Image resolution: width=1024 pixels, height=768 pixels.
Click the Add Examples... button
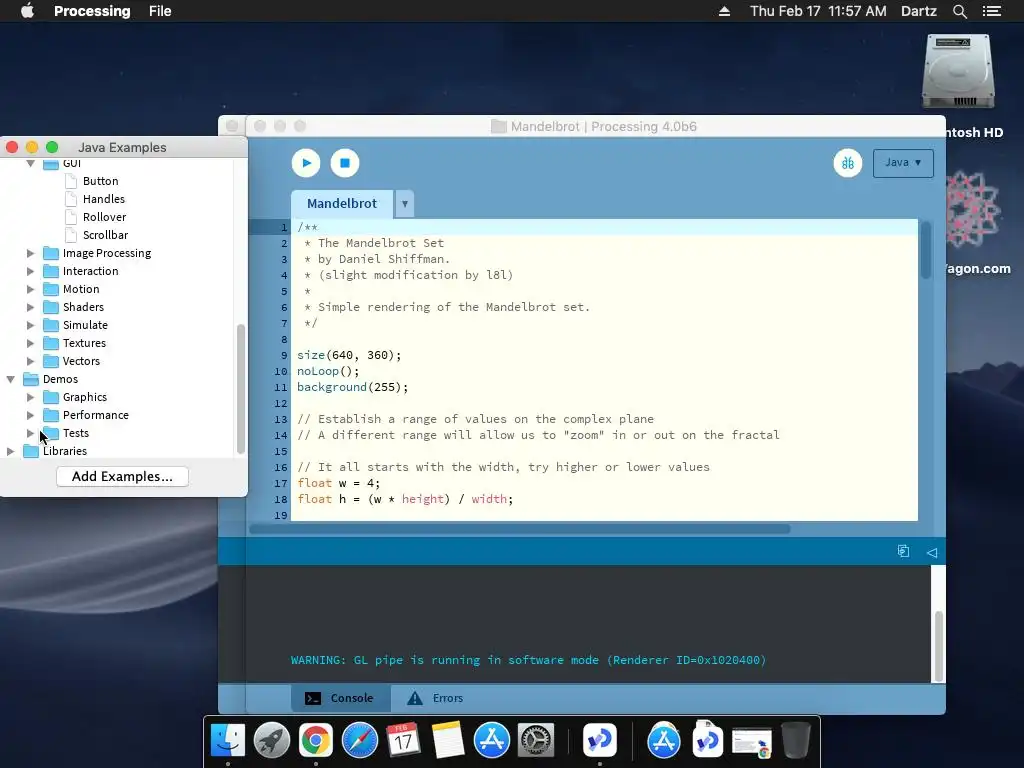(122, 476)
